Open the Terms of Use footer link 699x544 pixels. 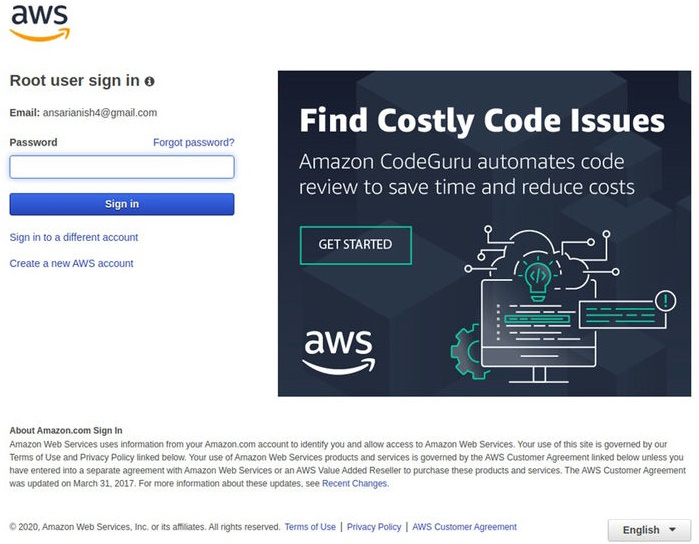pyautogui.click(x=310, y=527)
